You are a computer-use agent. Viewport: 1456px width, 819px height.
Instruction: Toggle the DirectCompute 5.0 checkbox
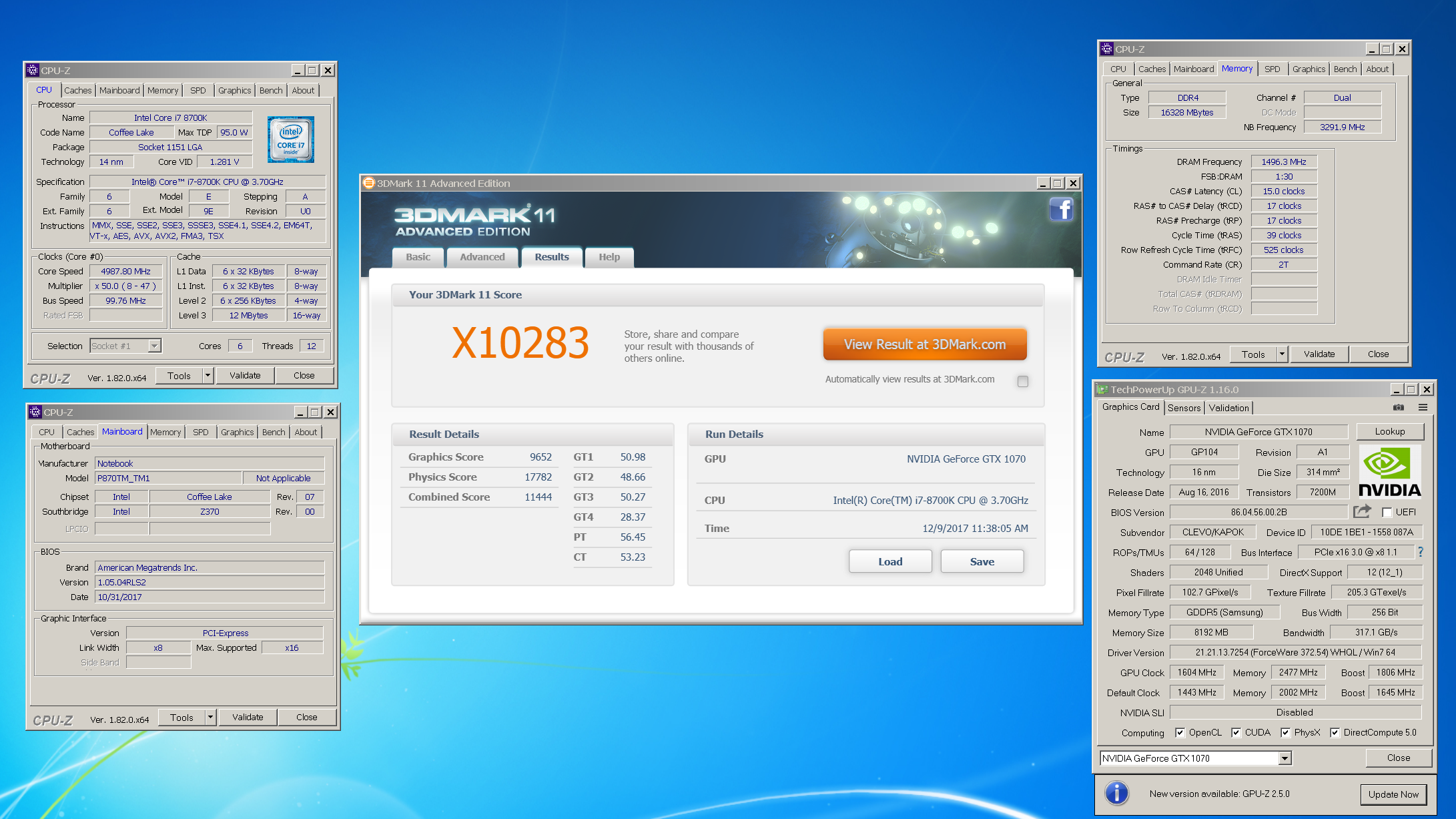(x=1335, y=732)
